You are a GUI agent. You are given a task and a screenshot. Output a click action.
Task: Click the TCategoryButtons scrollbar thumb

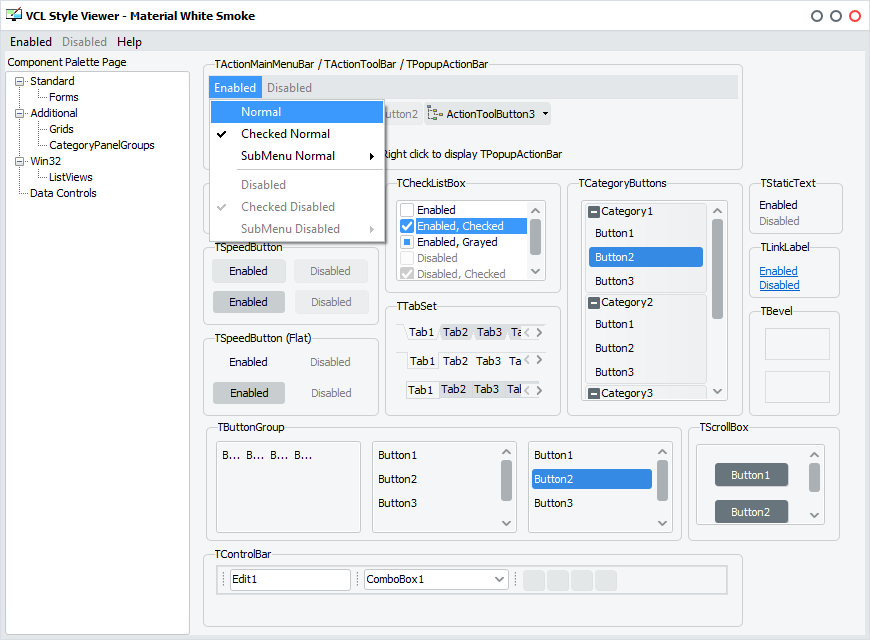[717, 269]
